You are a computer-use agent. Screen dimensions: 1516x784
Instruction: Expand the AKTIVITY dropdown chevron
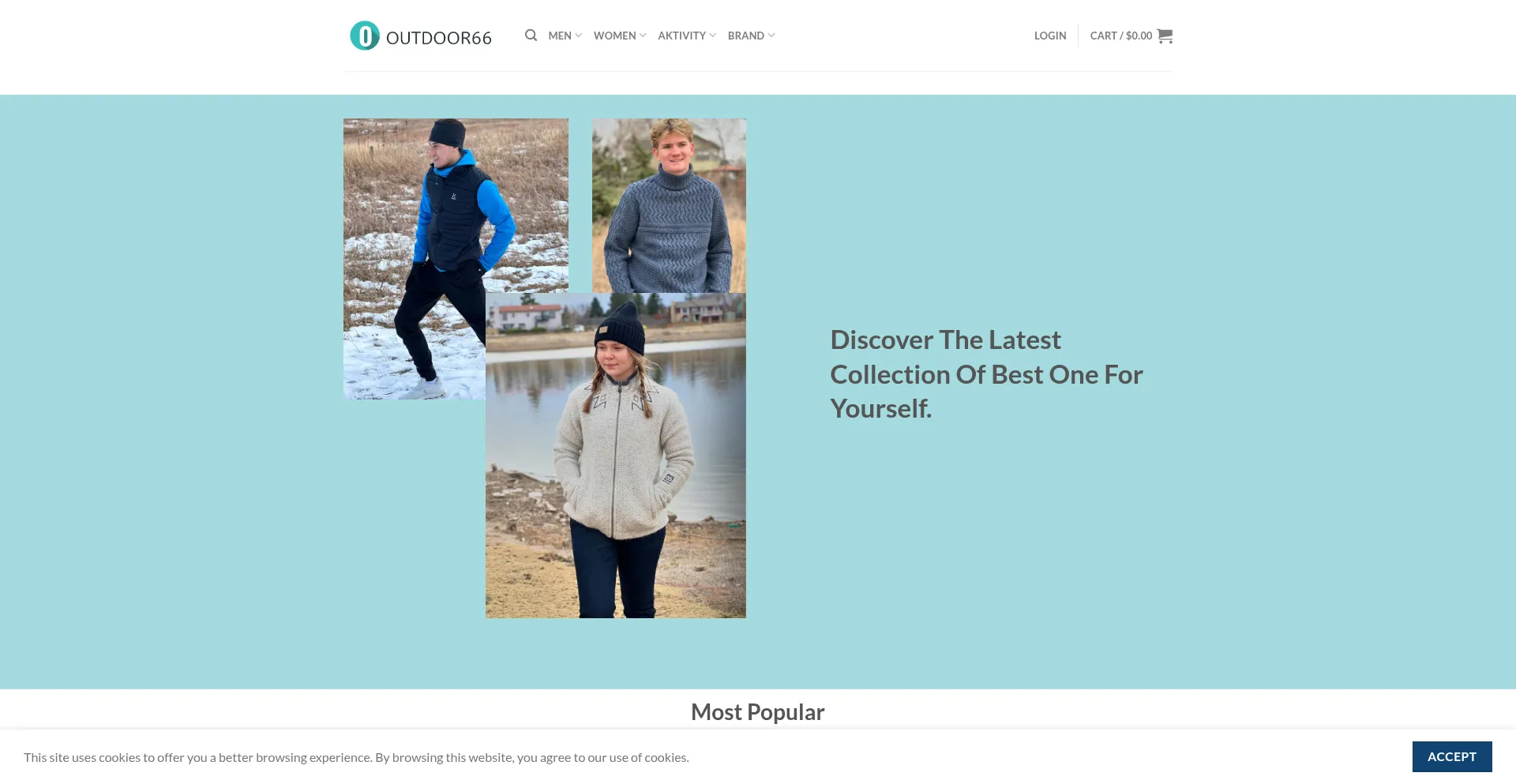(713, 36)
